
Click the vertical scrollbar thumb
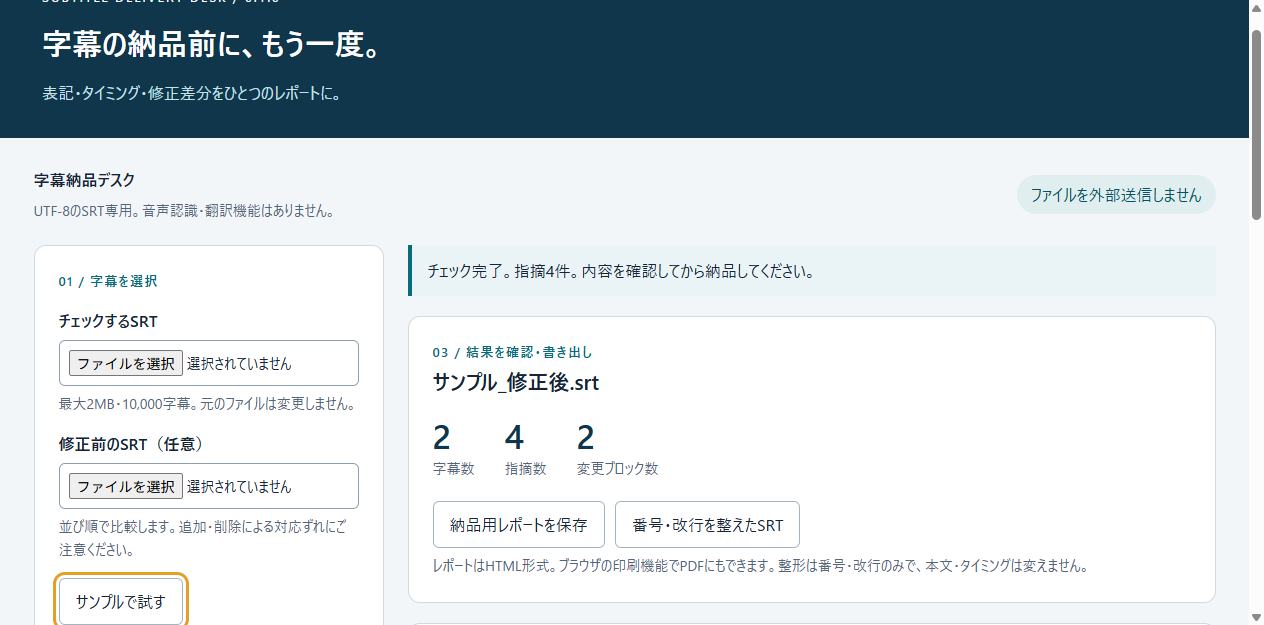[1256, 124]
